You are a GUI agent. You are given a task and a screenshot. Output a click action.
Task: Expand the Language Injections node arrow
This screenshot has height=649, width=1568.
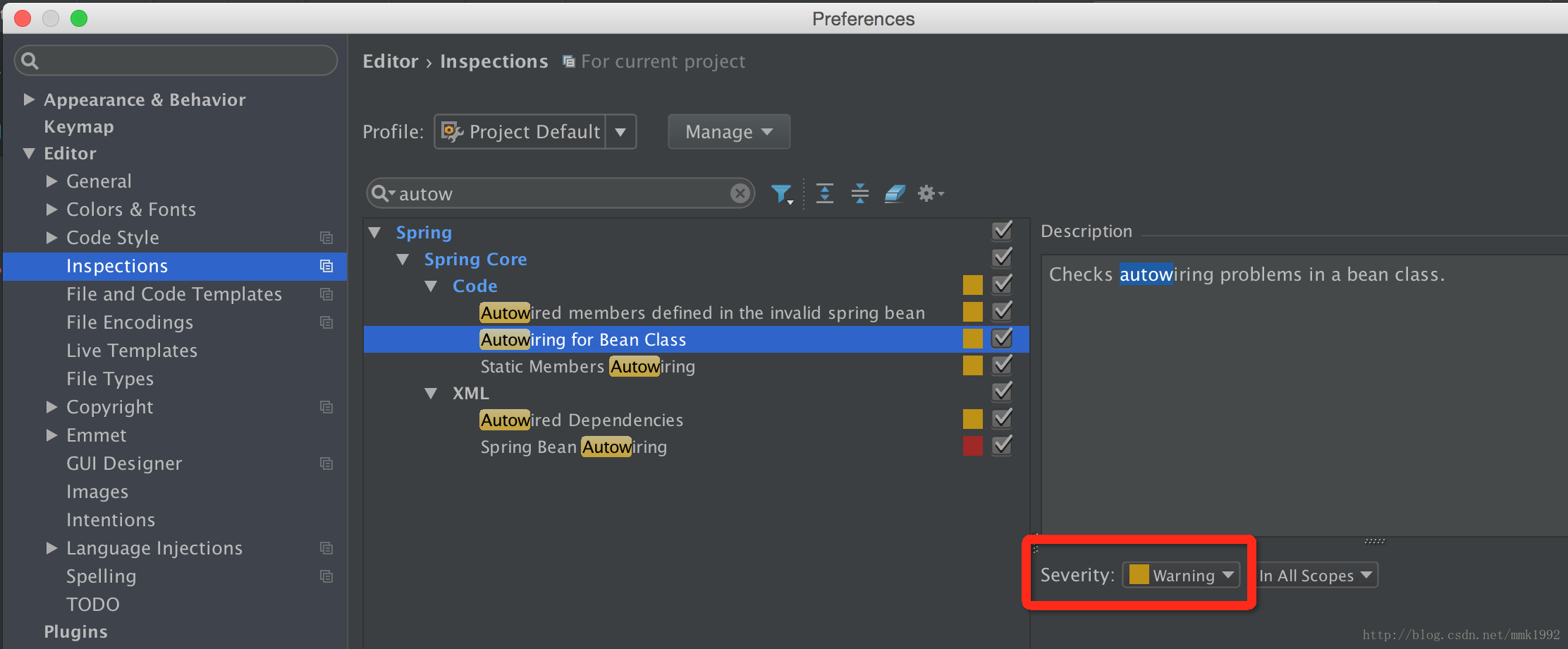pyautogui.click(x=51, y=548)
